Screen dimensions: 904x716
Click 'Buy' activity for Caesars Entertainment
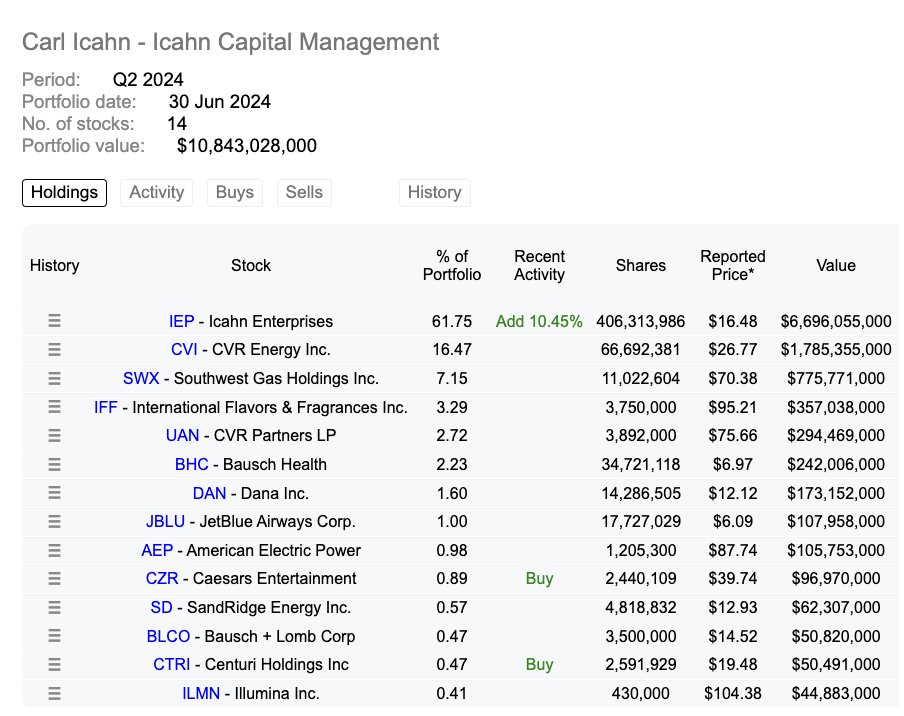tap(540, 578)
